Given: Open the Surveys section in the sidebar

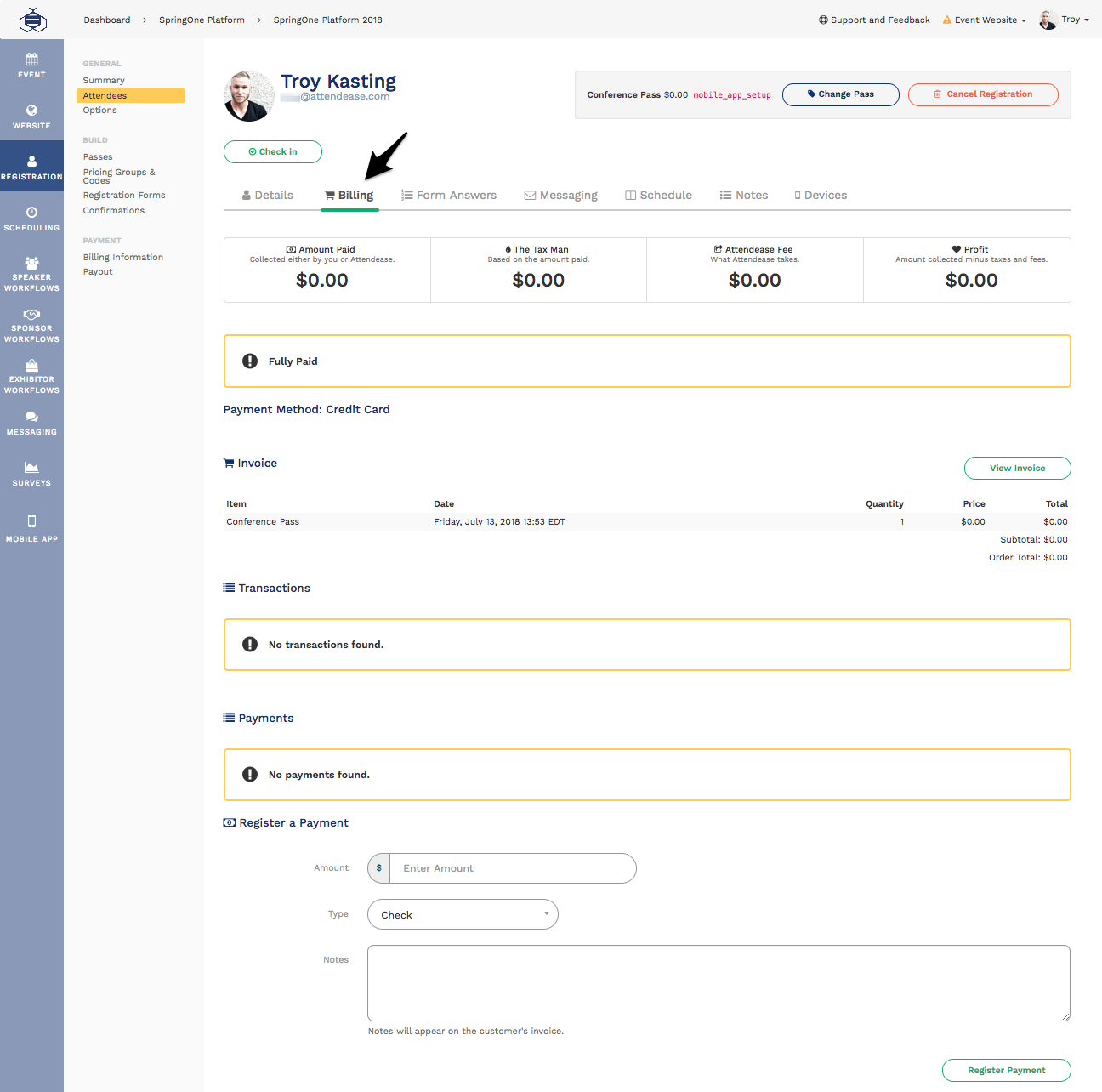Looking at the screenshot, I should click(31, 472).
